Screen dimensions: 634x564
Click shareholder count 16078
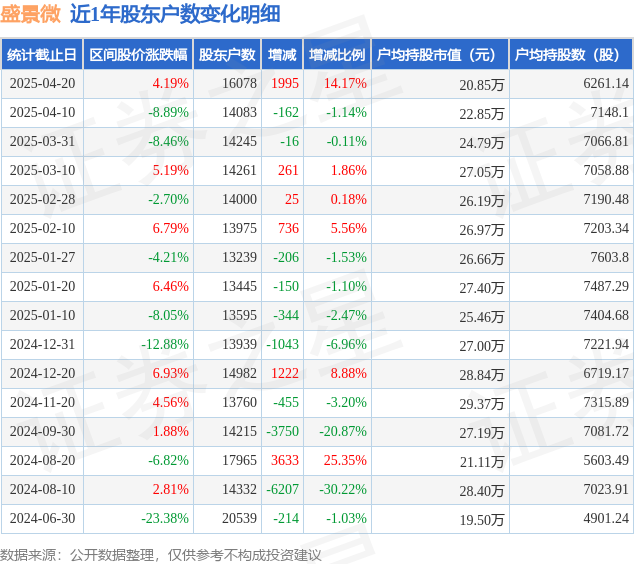tap(239, 83)
